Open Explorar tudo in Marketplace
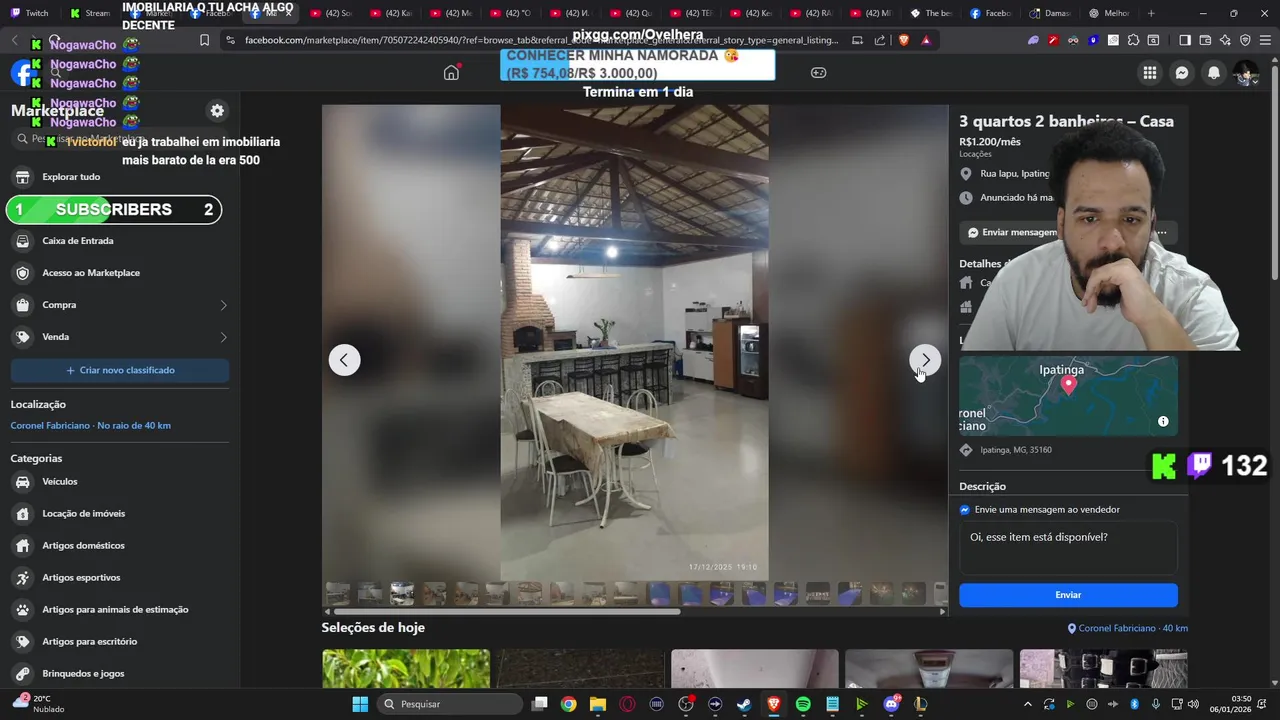Image resolution: width=1280 pixels, height=720 pixels. pos(119,177)
